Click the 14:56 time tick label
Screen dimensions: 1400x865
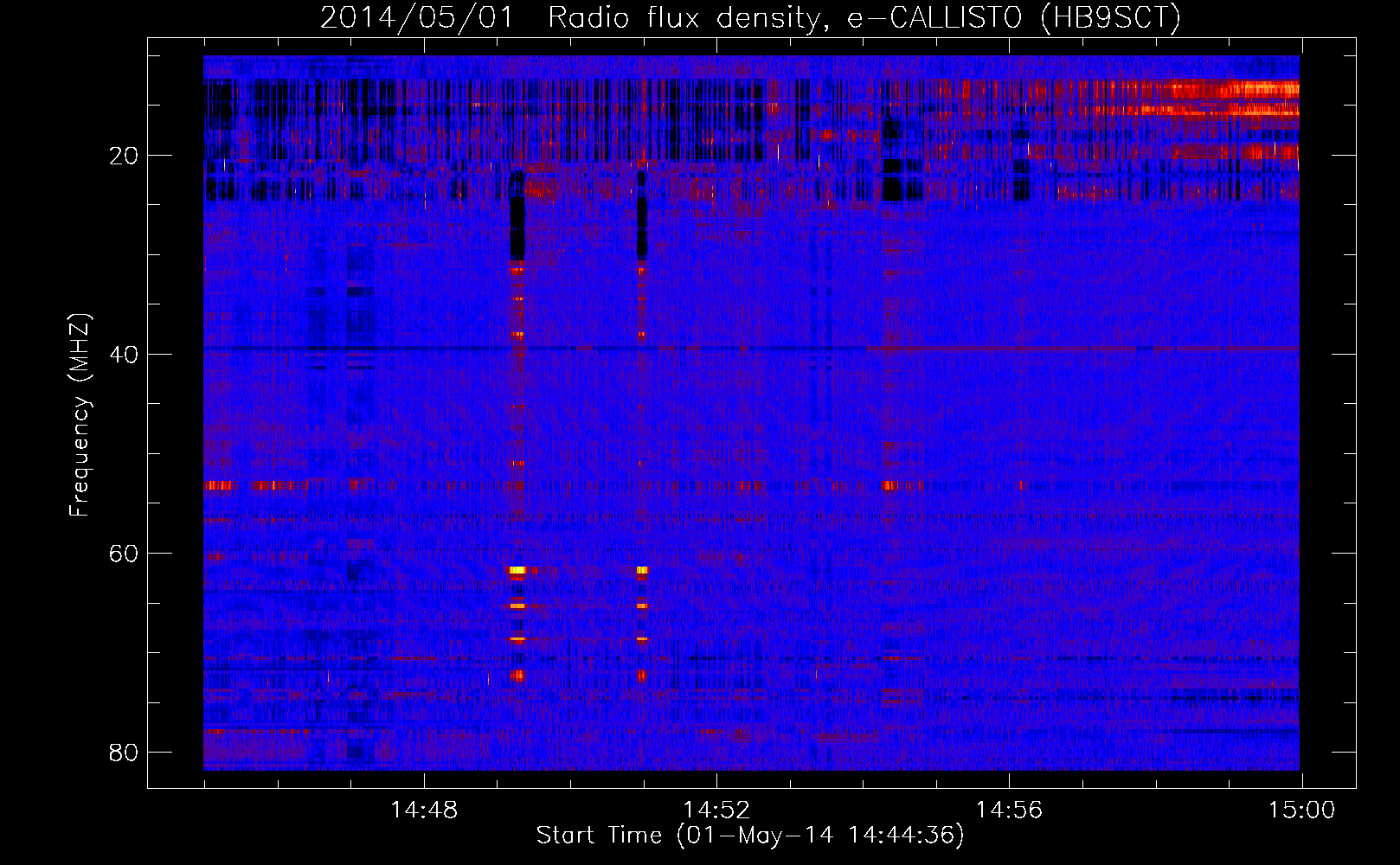coord(1009,811)
